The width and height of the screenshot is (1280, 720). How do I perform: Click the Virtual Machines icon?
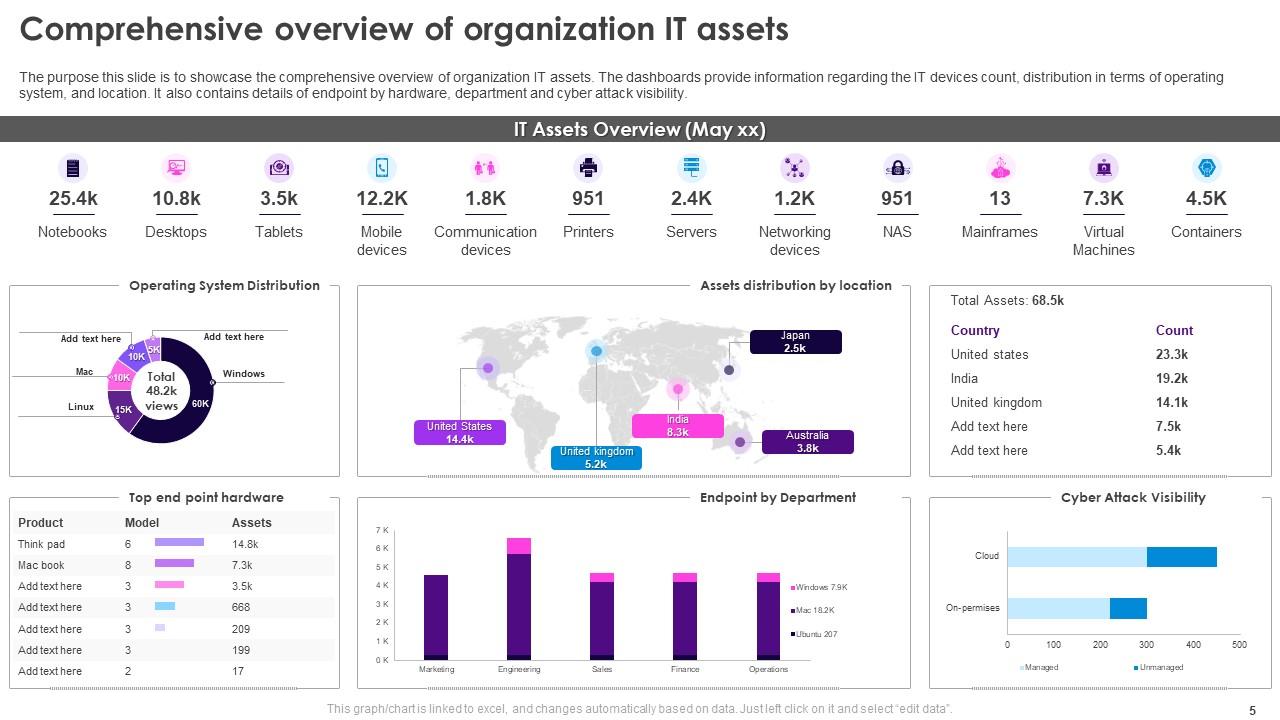coord(1103,168)
